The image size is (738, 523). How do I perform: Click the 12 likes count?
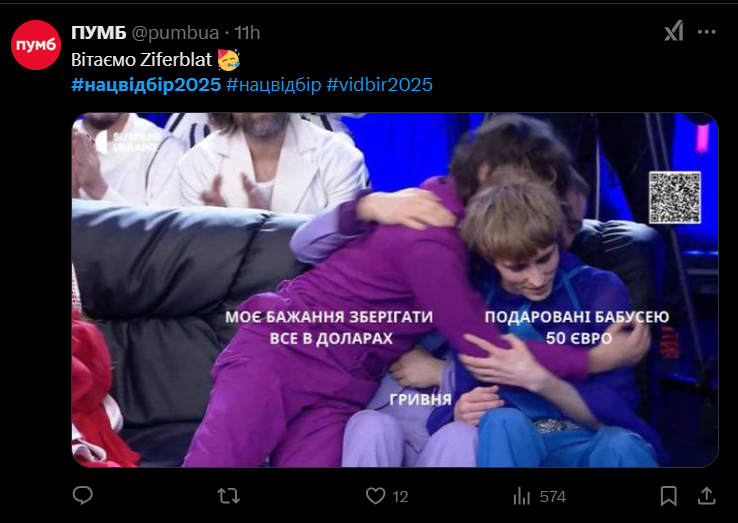(x=400, y=497)
